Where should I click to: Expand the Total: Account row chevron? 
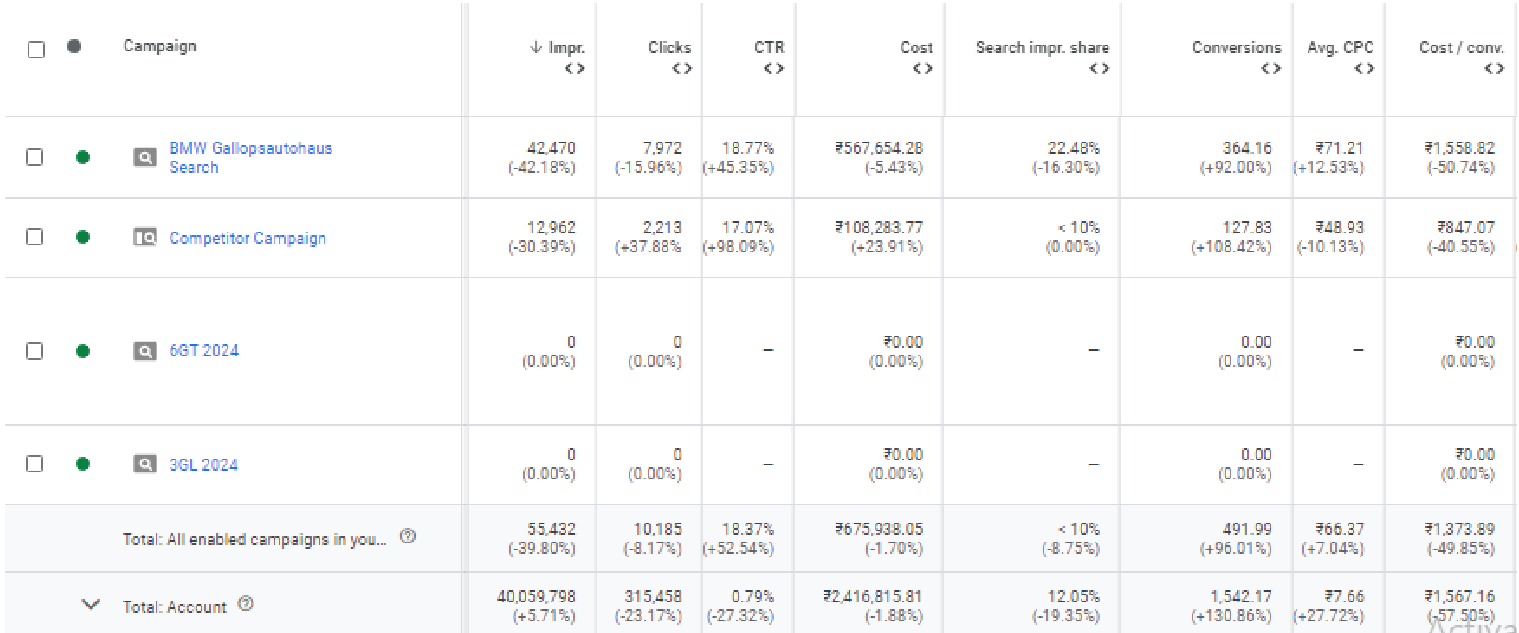pos(91,605)
